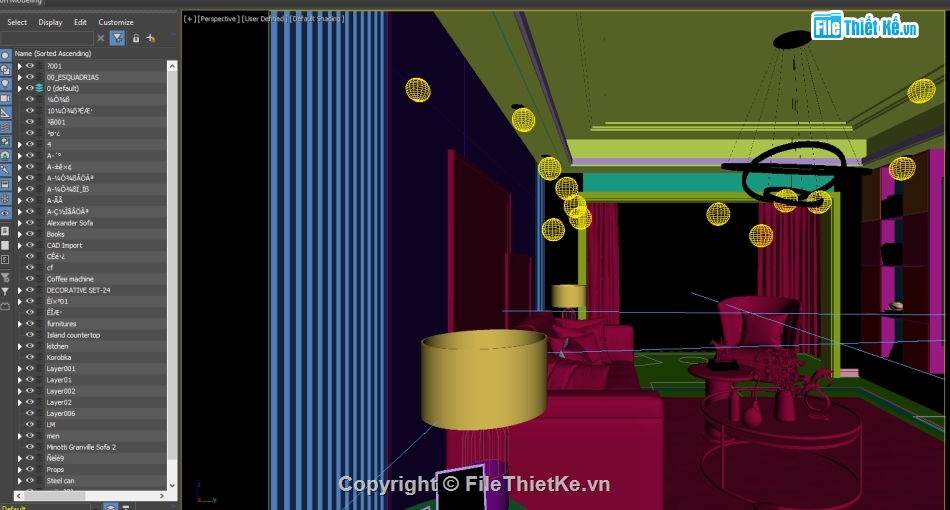
Task: Toggle Display Geometry filter icon
Action: [x=5, y=55]
